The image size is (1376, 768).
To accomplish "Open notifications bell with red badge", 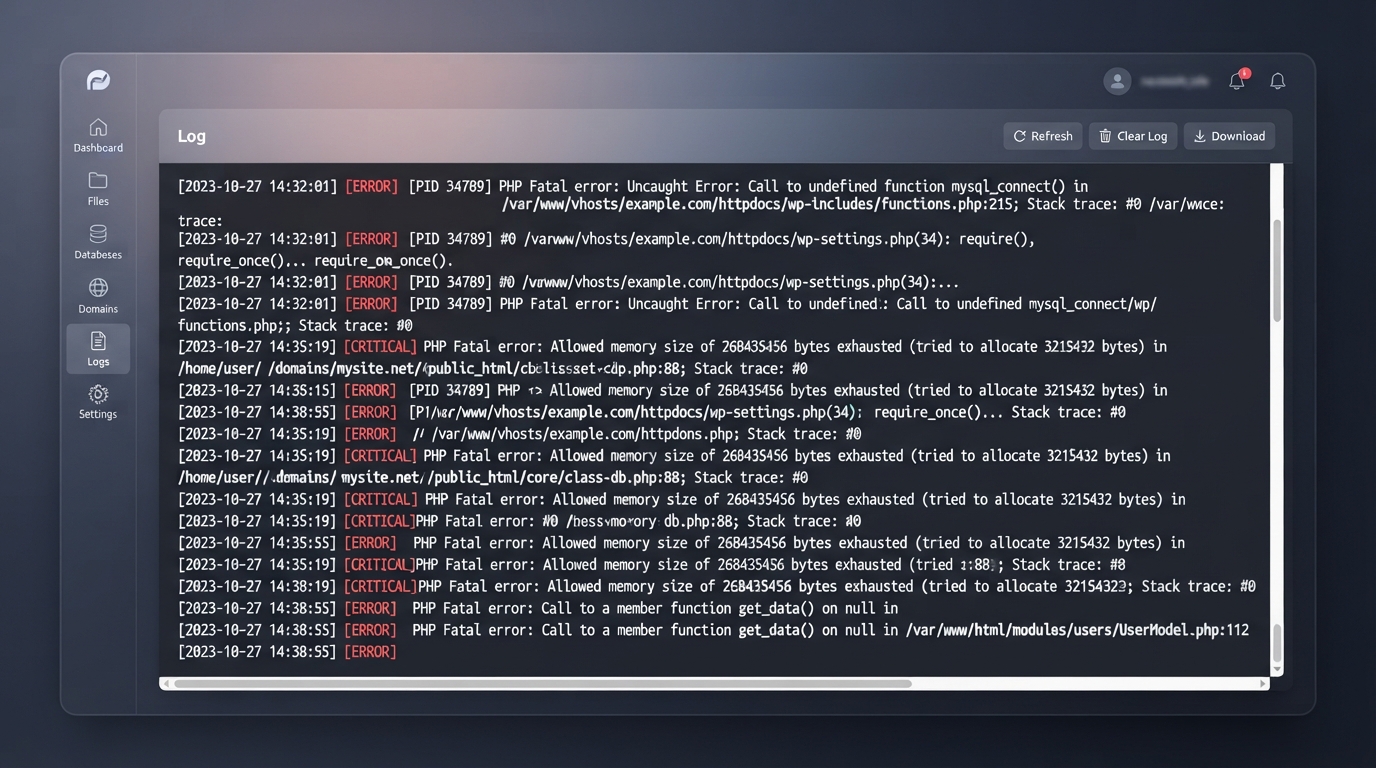I will click(x=1237, y=80).
